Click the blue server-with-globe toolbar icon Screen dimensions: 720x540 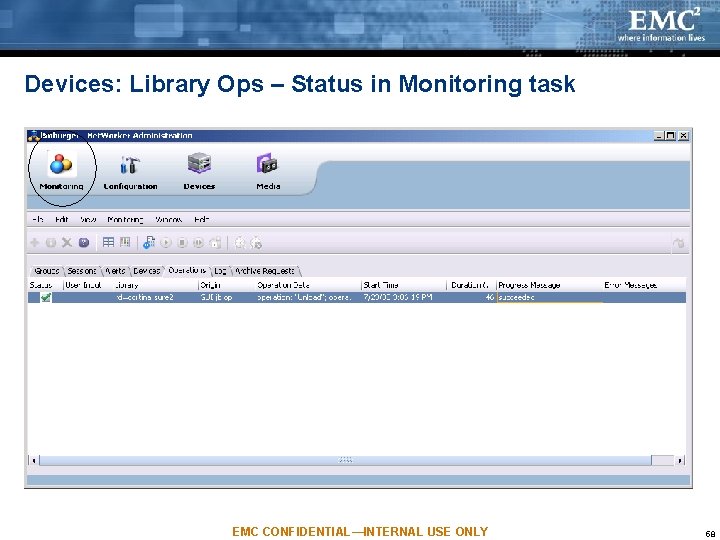point(149,242)
